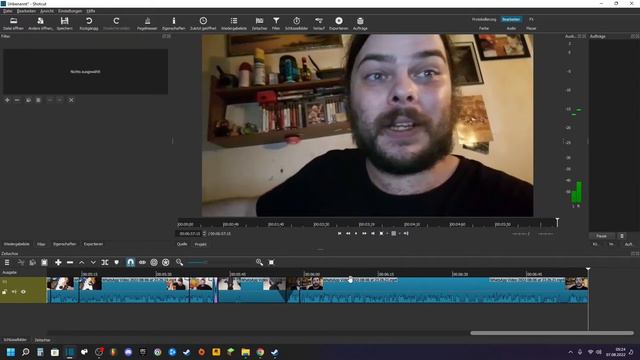
Task: Open the jobs menu beside Pause
Action: pyautogui.click(x=622, y=236)
